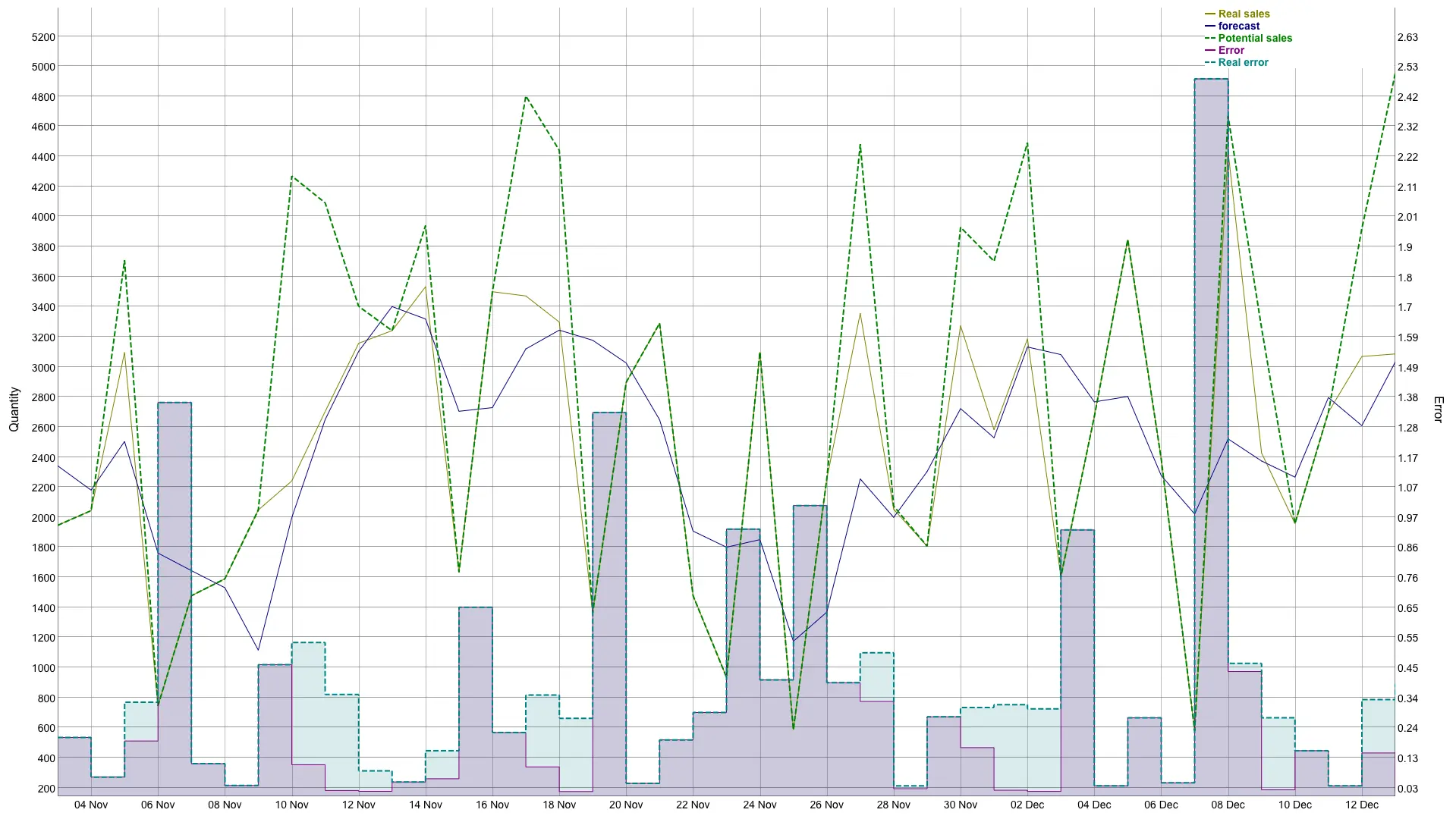This screenshot has height=819, width=1456.
Task: Click the 16 Nov date label
Action: (x=492, y=805)
